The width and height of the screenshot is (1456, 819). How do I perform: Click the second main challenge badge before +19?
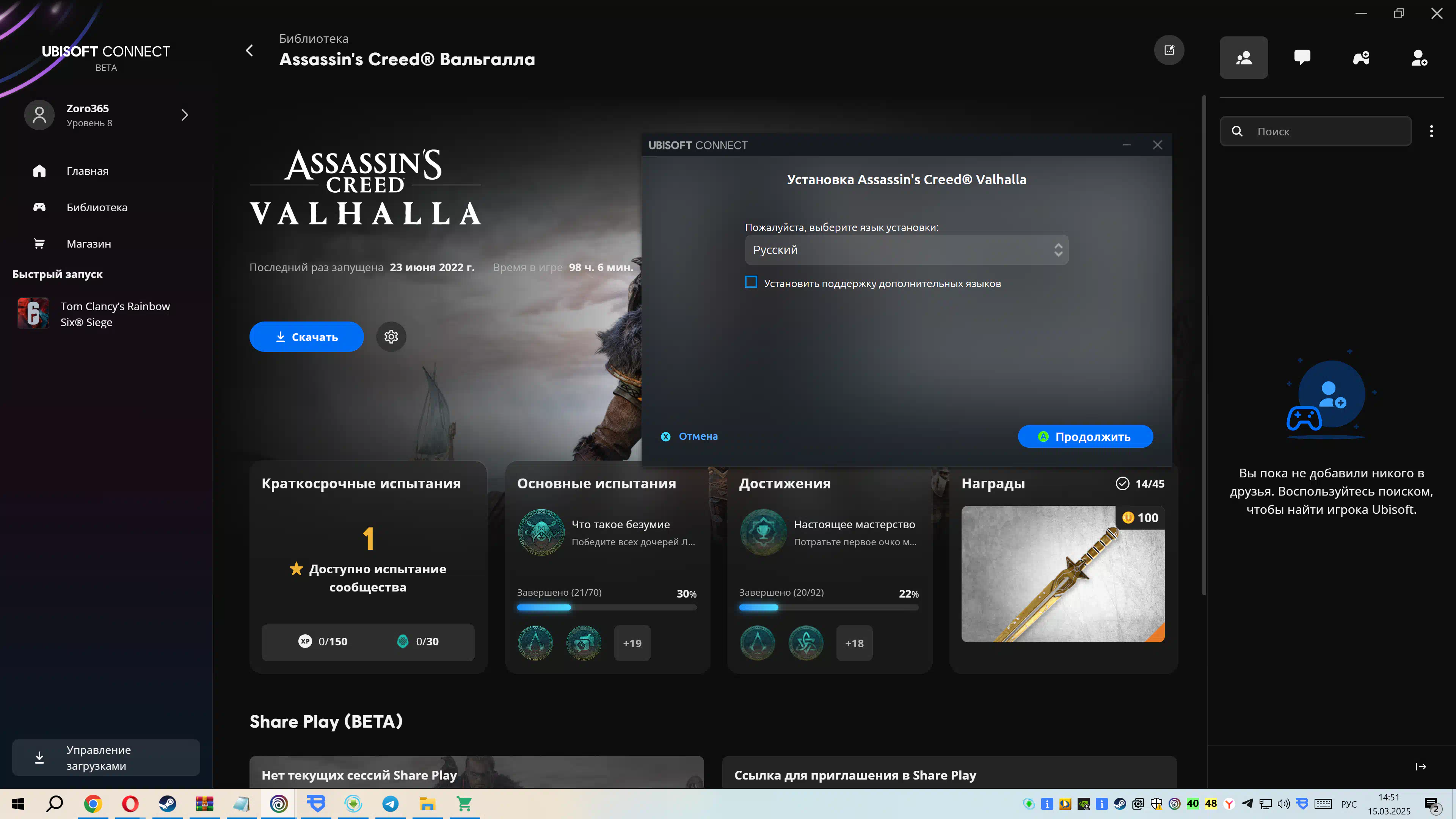click(584, 643)
